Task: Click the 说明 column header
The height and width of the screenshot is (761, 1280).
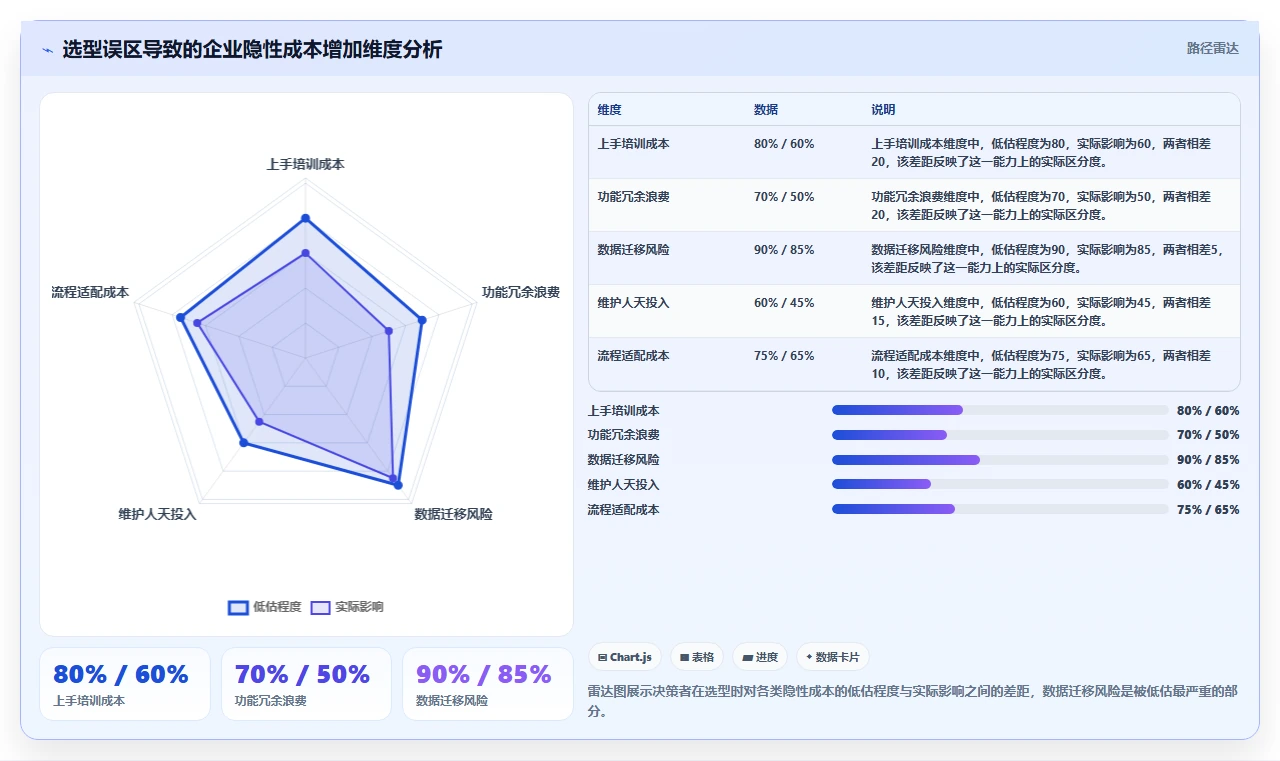Action: (883, 110)
